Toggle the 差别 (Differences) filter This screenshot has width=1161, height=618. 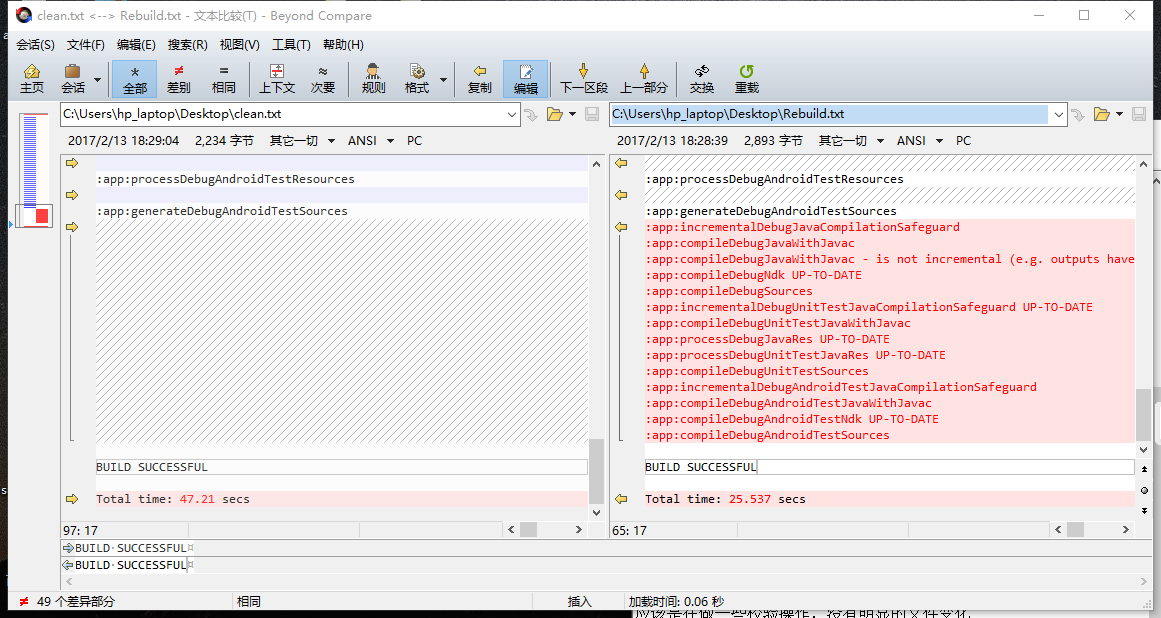[178, 78]
